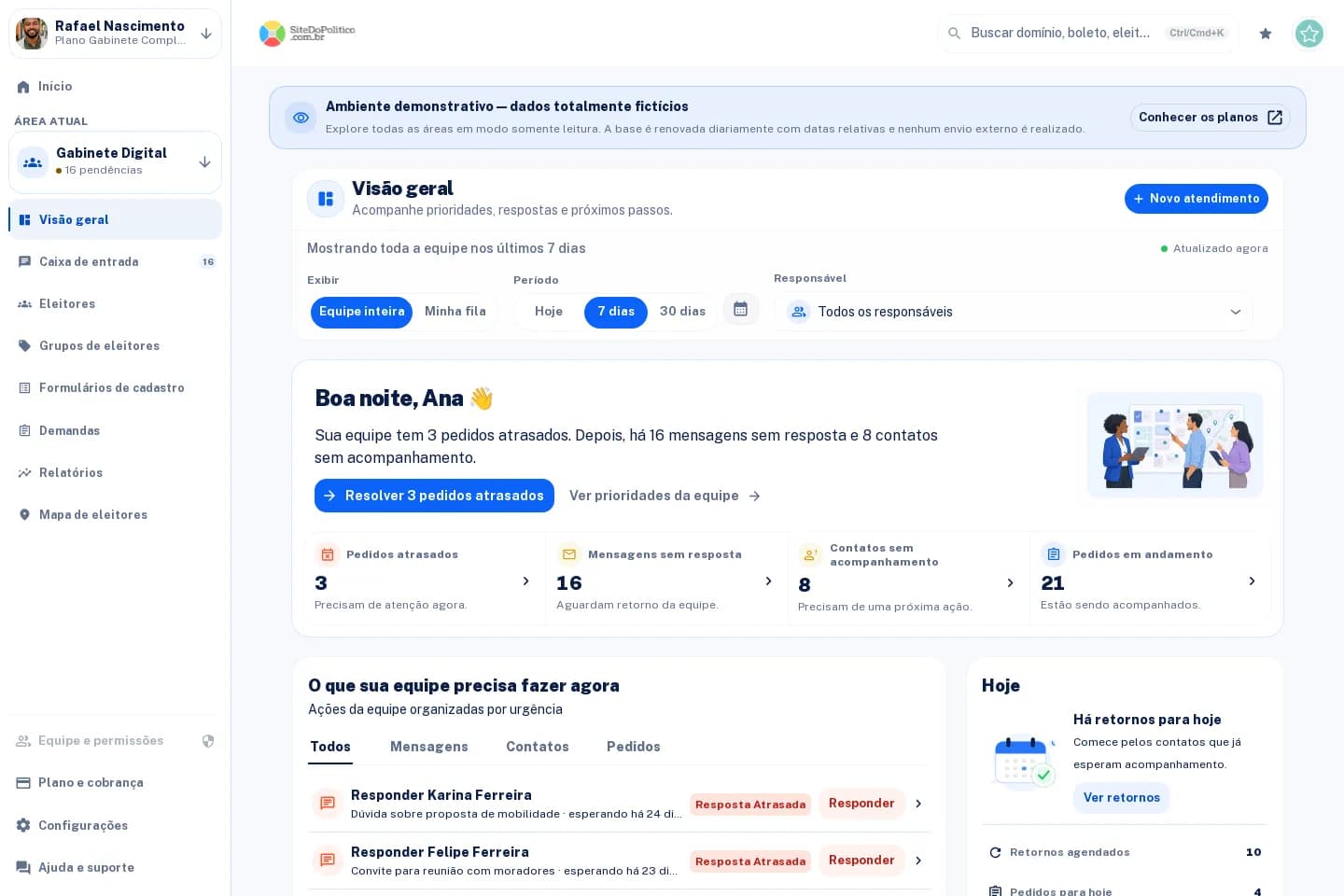This screenshot has height=896, width=1344.
Task: Open Formulários de cadastro
Action: [116, 388]
